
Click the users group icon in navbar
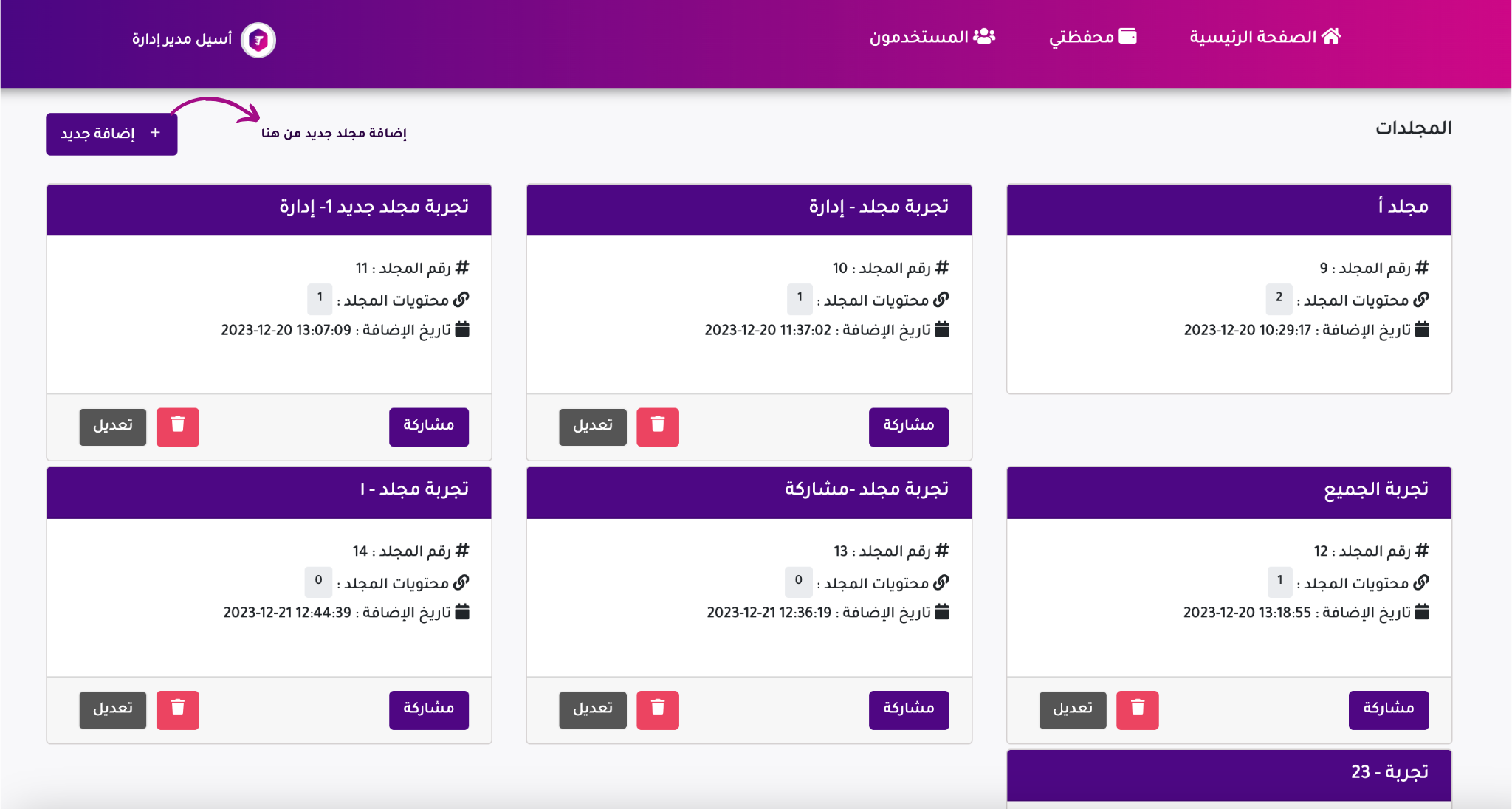pos(984,36)
